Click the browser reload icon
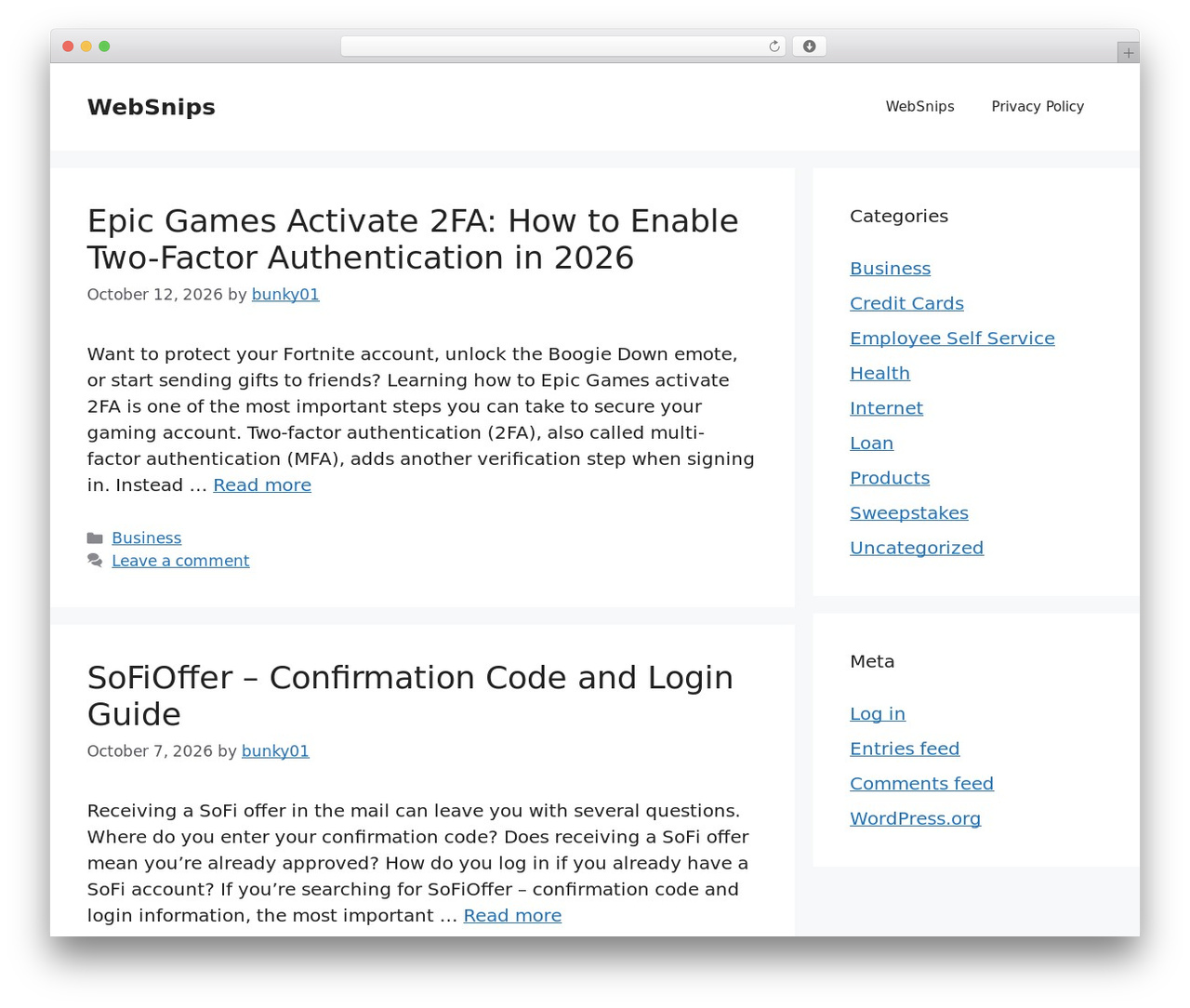Image resolution: width=1190 pixels, height=1008 pixels. click(773, 46)
